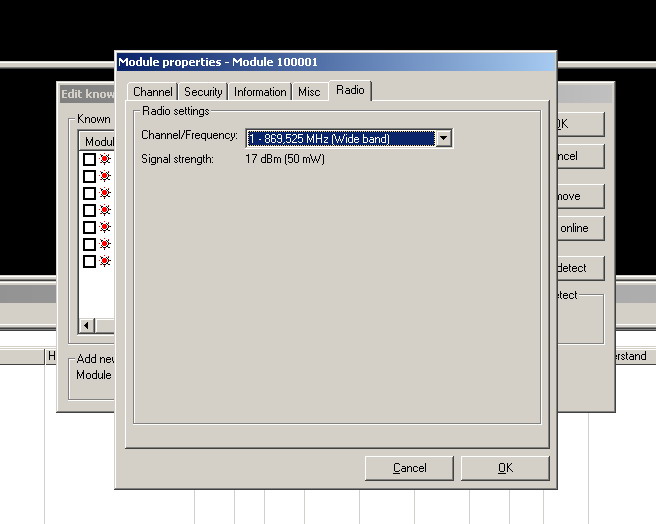The image size is (656, 524).
Task: Click sixth red module status icon
Action: click(105, 244)
